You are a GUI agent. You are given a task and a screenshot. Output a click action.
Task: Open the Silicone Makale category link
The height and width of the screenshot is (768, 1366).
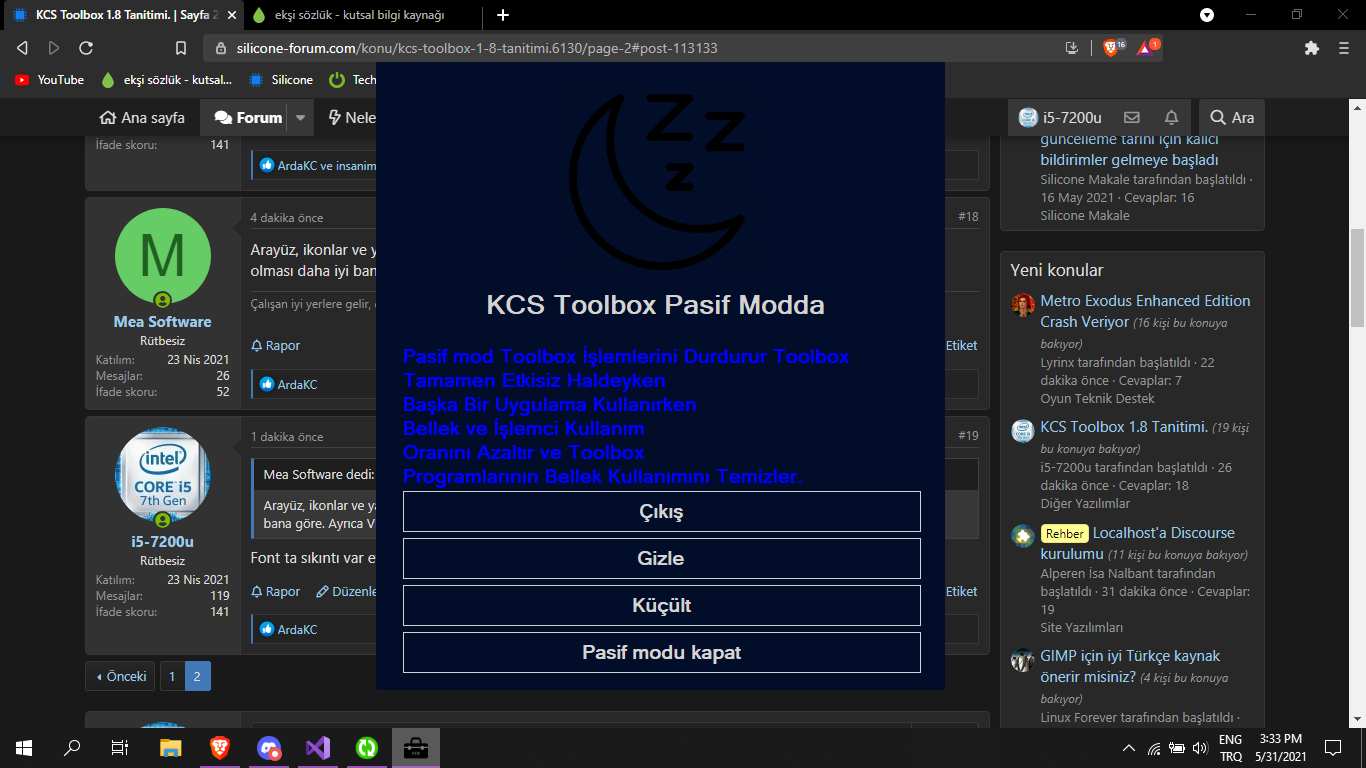[1084, 215]
